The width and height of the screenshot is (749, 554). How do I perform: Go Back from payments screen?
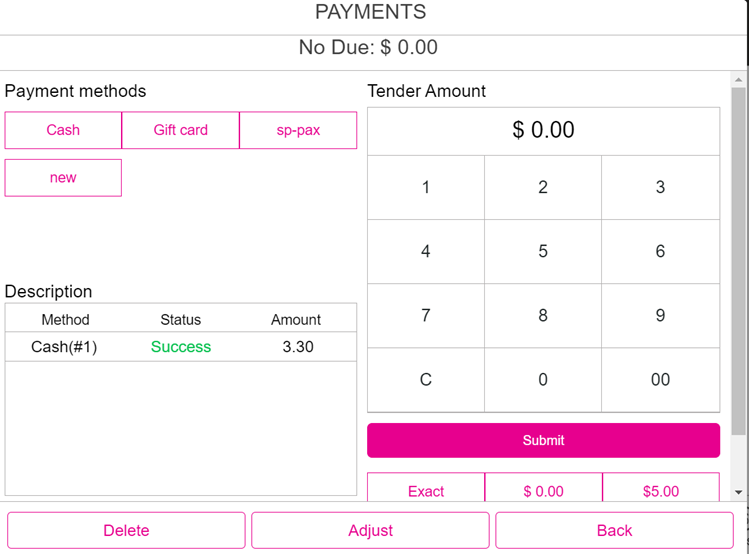pos(614,531)
